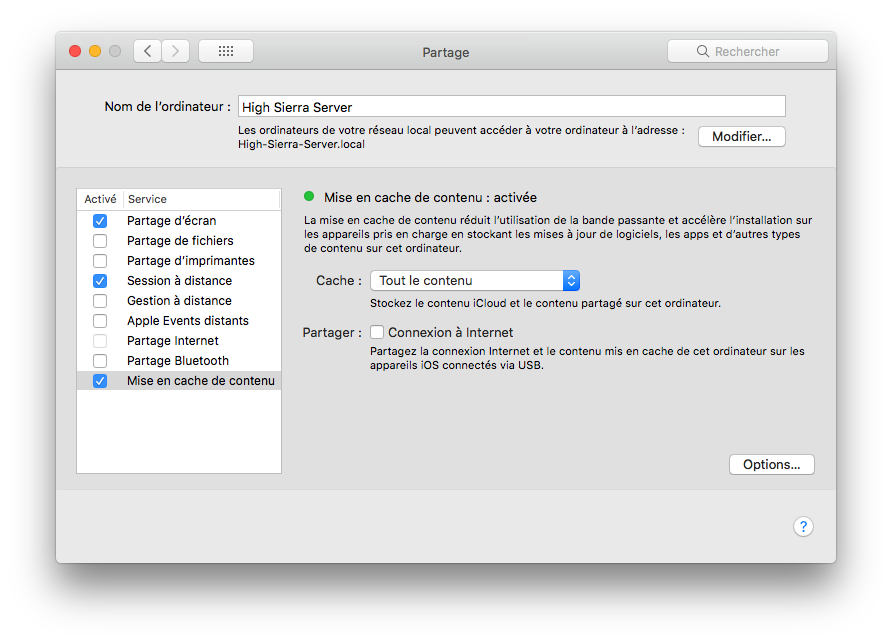Enable Connexion à Internet sharing checkbox
The width and height of the screenshot is (892, 643).
(377, 332)
